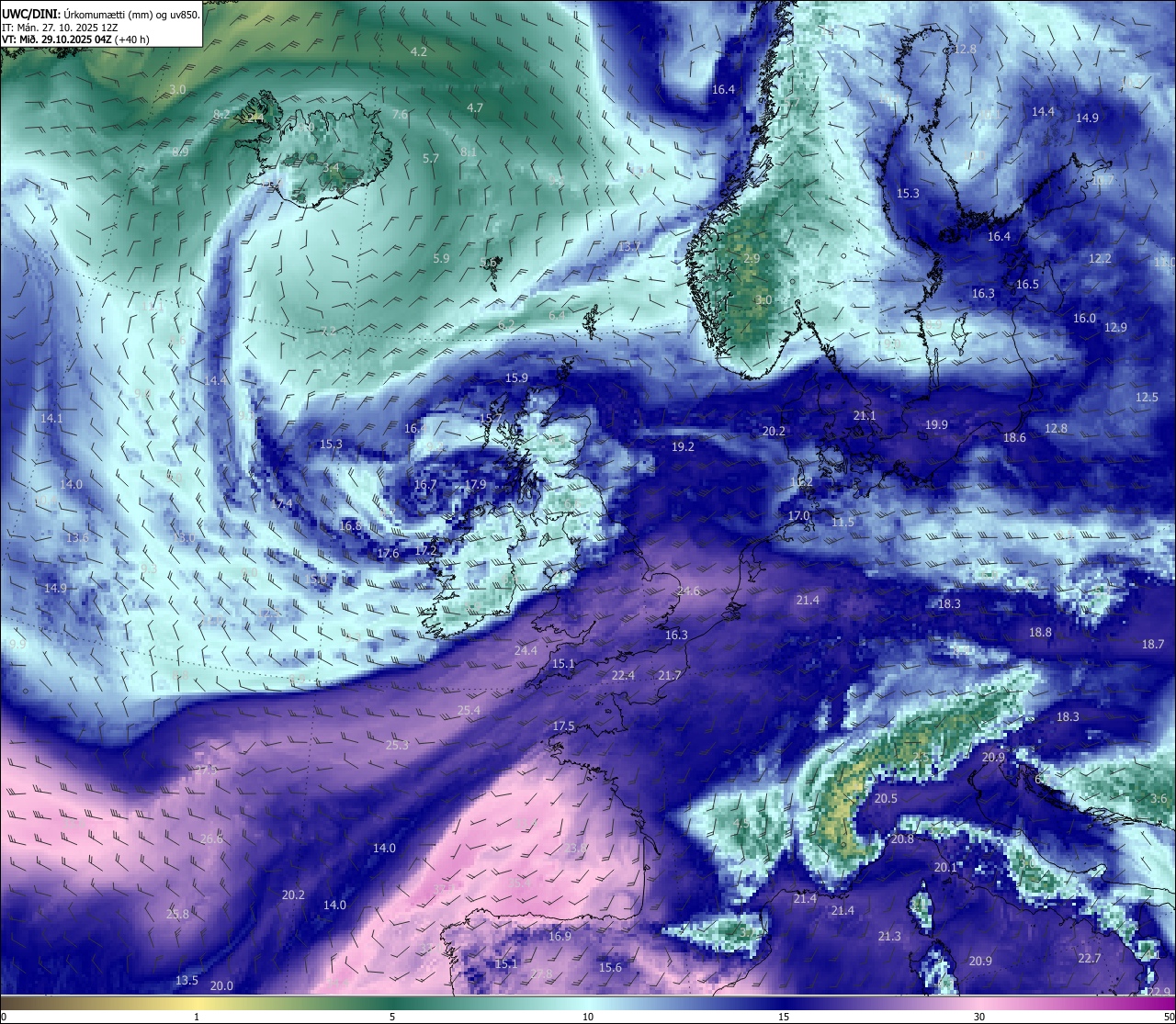Click the '25.8' value at bottom left

(x=177, y=915)
